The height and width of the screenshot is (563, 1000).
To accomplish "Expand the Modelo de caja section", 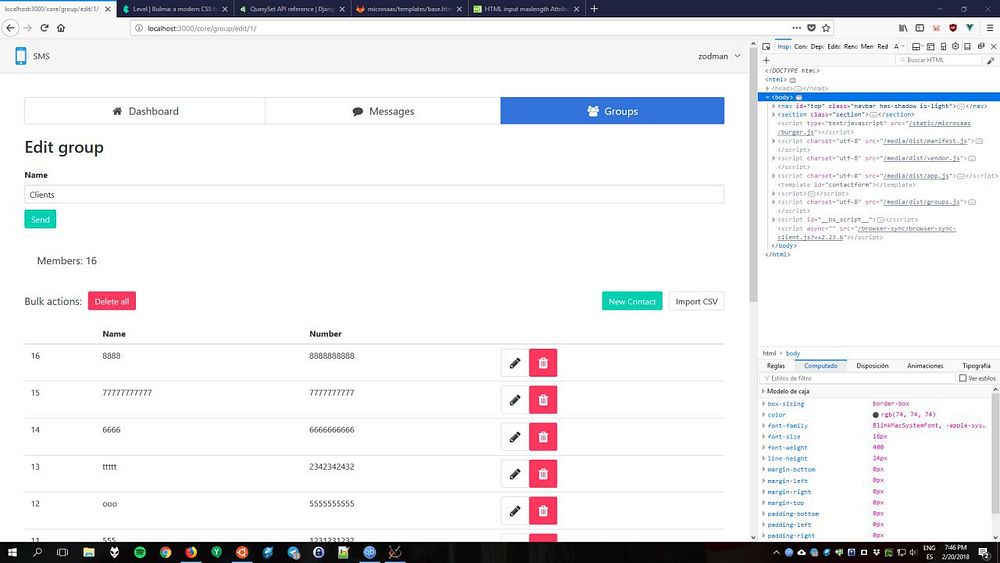I will tap(763, 391).
